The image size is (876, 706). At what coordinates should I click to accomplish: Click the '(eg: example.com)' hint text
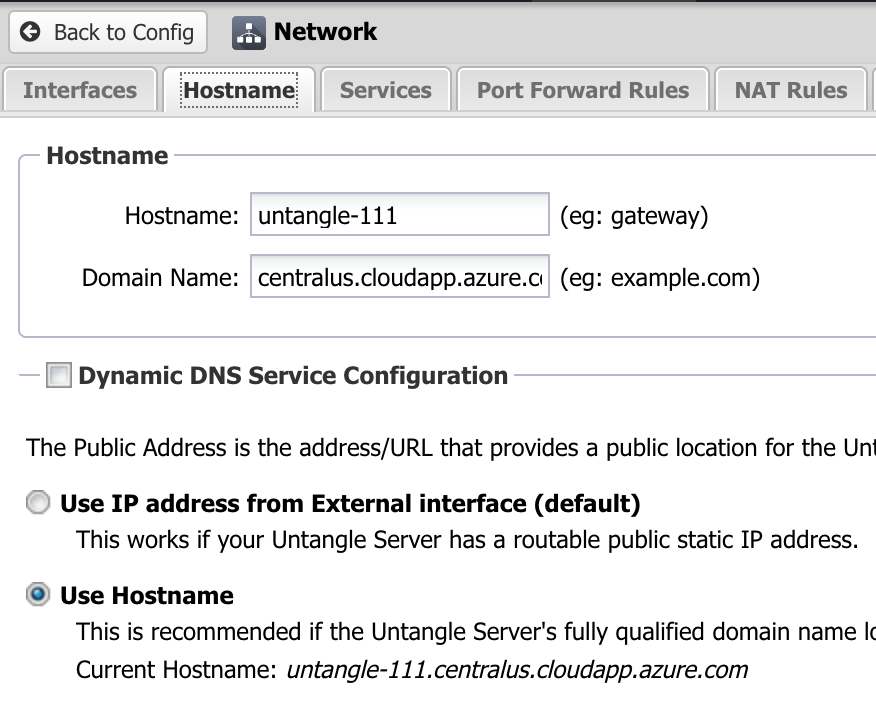[660, 278]
